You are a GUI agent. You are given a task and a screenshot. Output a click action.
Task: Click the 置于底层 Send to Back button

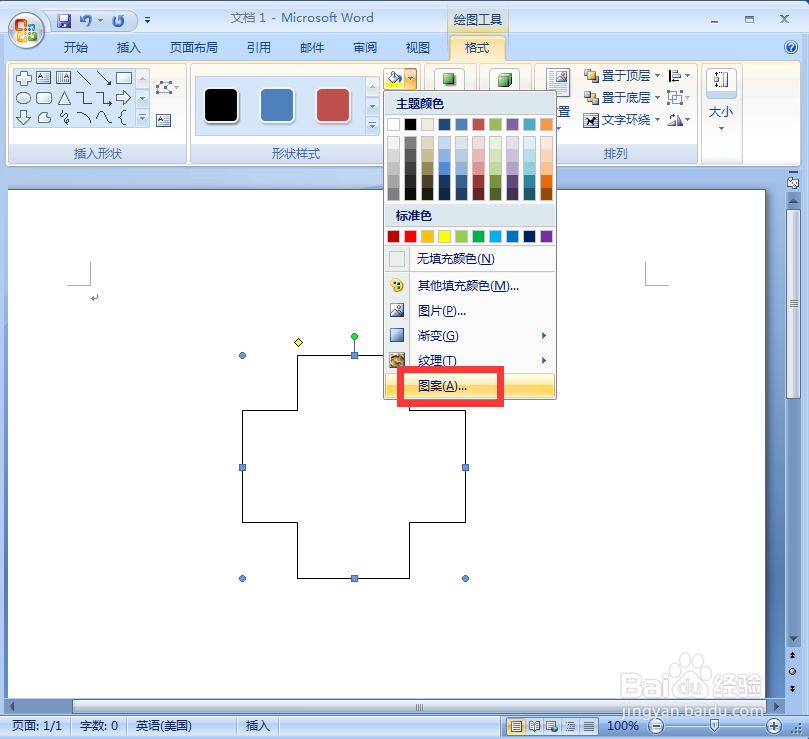point(618,98)
